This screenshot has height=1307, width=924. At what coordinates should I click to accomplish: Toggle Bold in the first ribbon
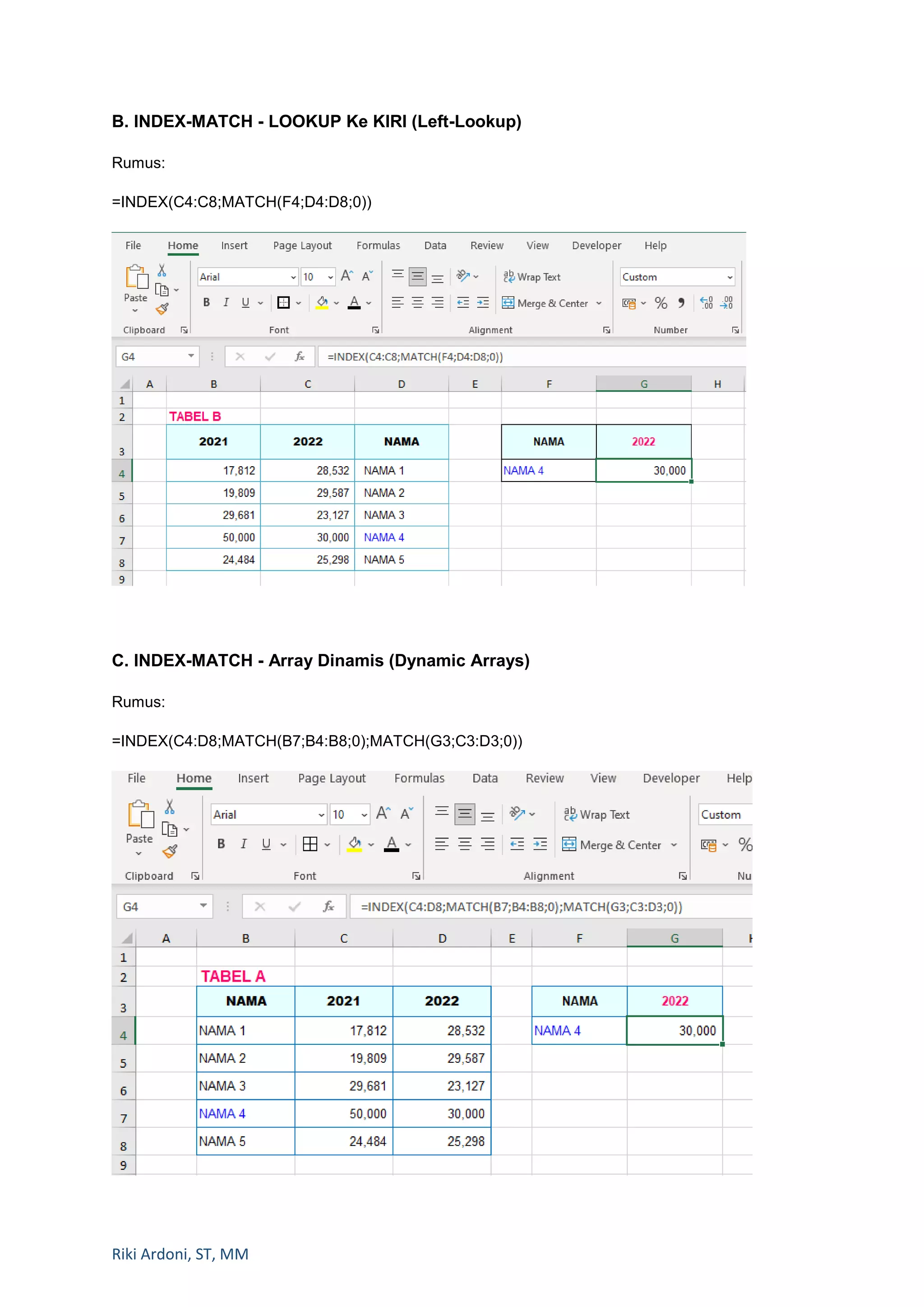point(207,303)
